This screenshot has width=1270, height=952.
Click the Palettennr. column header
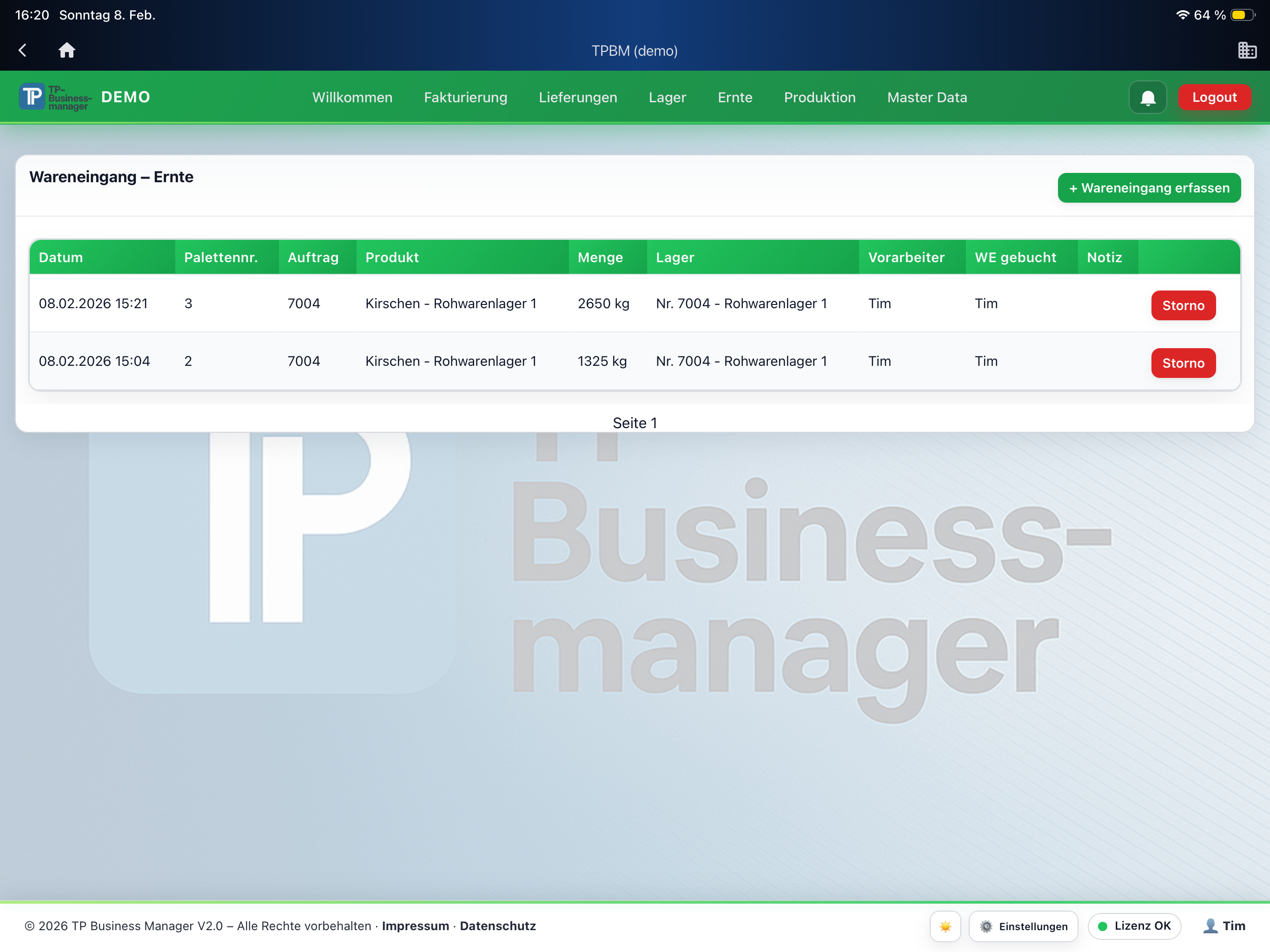(227, 257)
